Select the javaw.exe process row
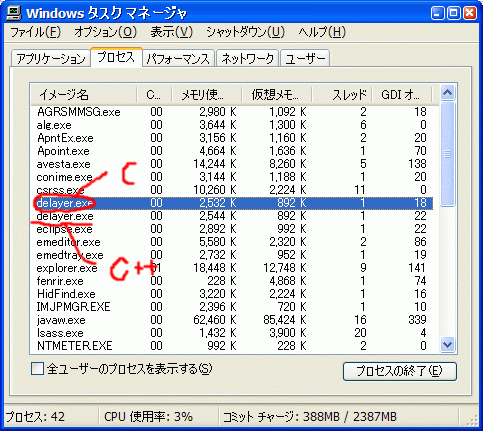Screen dimensions: 483x431 [x=232, y=320]
